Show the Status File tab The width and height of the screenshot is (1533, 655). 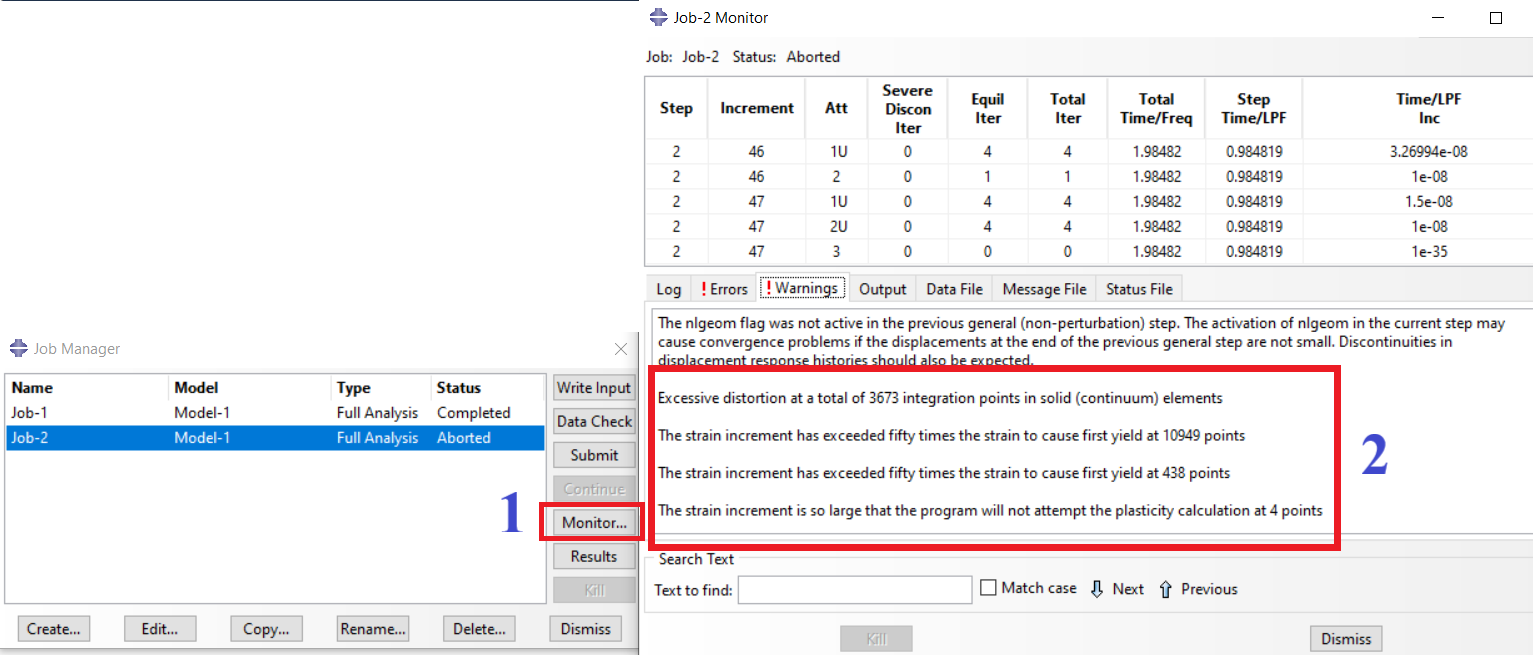pos(1139,288)
